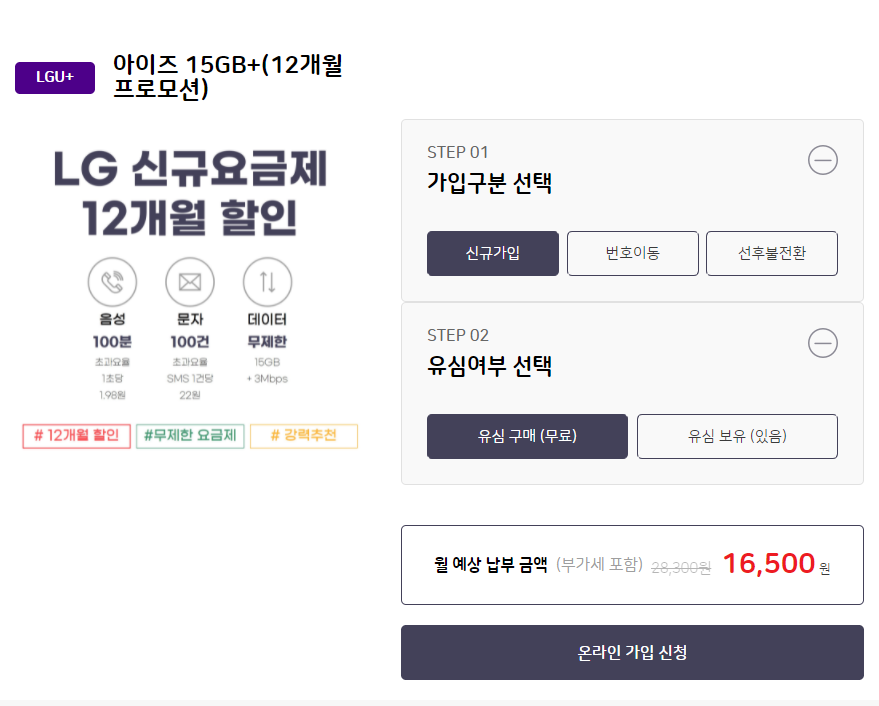The image size is (879, 706).
Task: Click the #무제한 요금제 green tag
Action: pyautogui.click(x=190, y=436)
